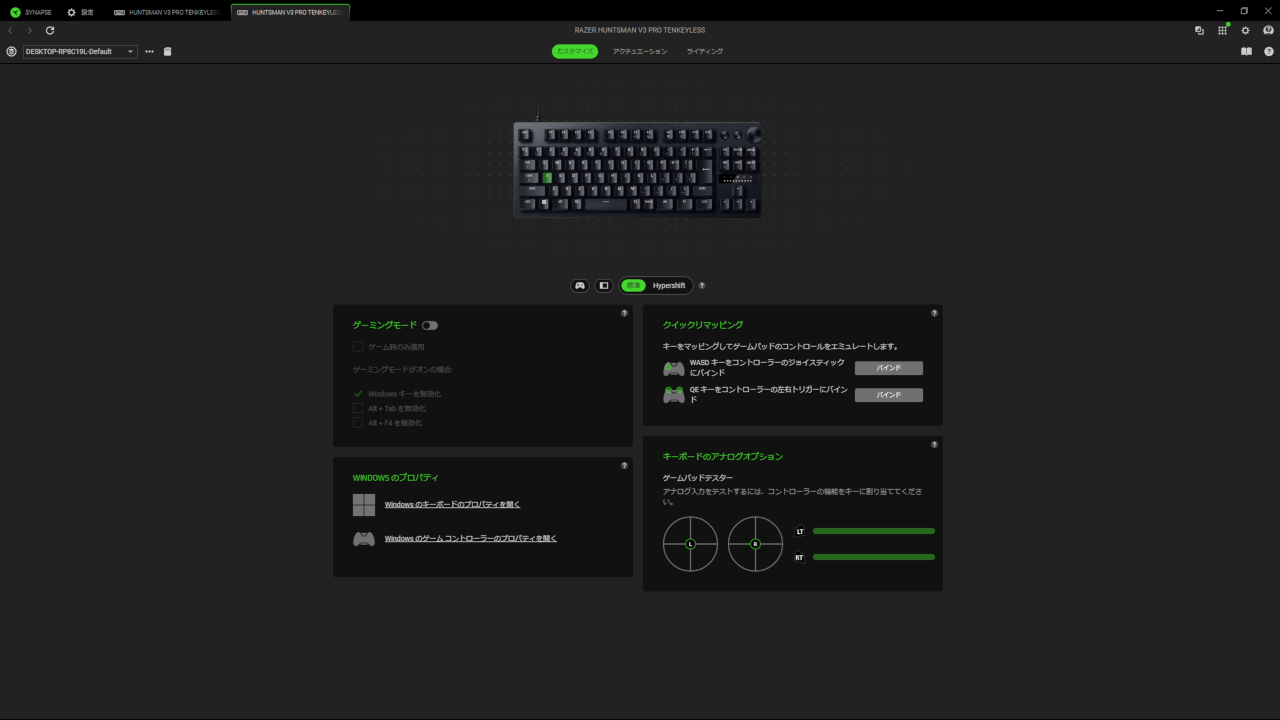The height and width of the screenshot is (720, 1280).
Task: Turn on the Gaming Mode switch
Action: click(430, 325)
